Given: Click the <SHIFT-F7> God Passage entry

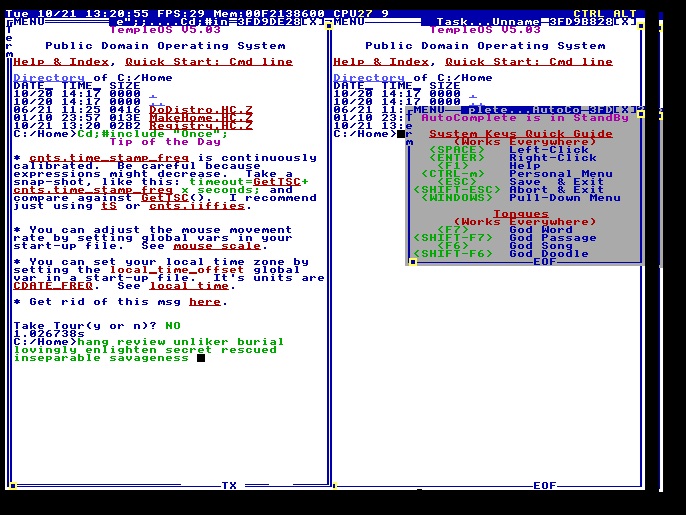Looking at the screenshot, I should click(504, 238).
